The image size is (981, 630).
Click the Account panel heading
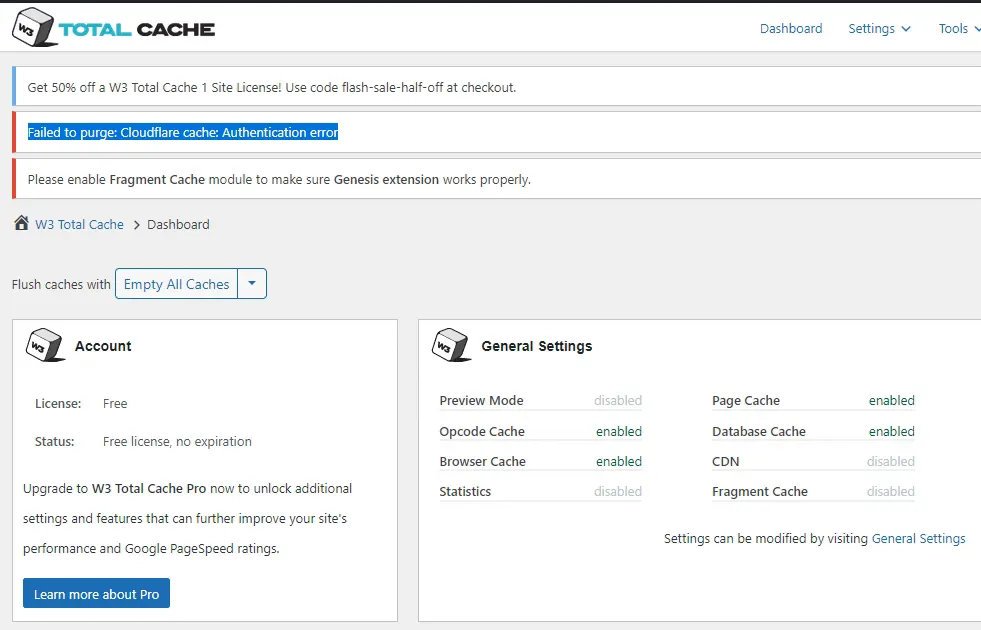coord(103,346)
